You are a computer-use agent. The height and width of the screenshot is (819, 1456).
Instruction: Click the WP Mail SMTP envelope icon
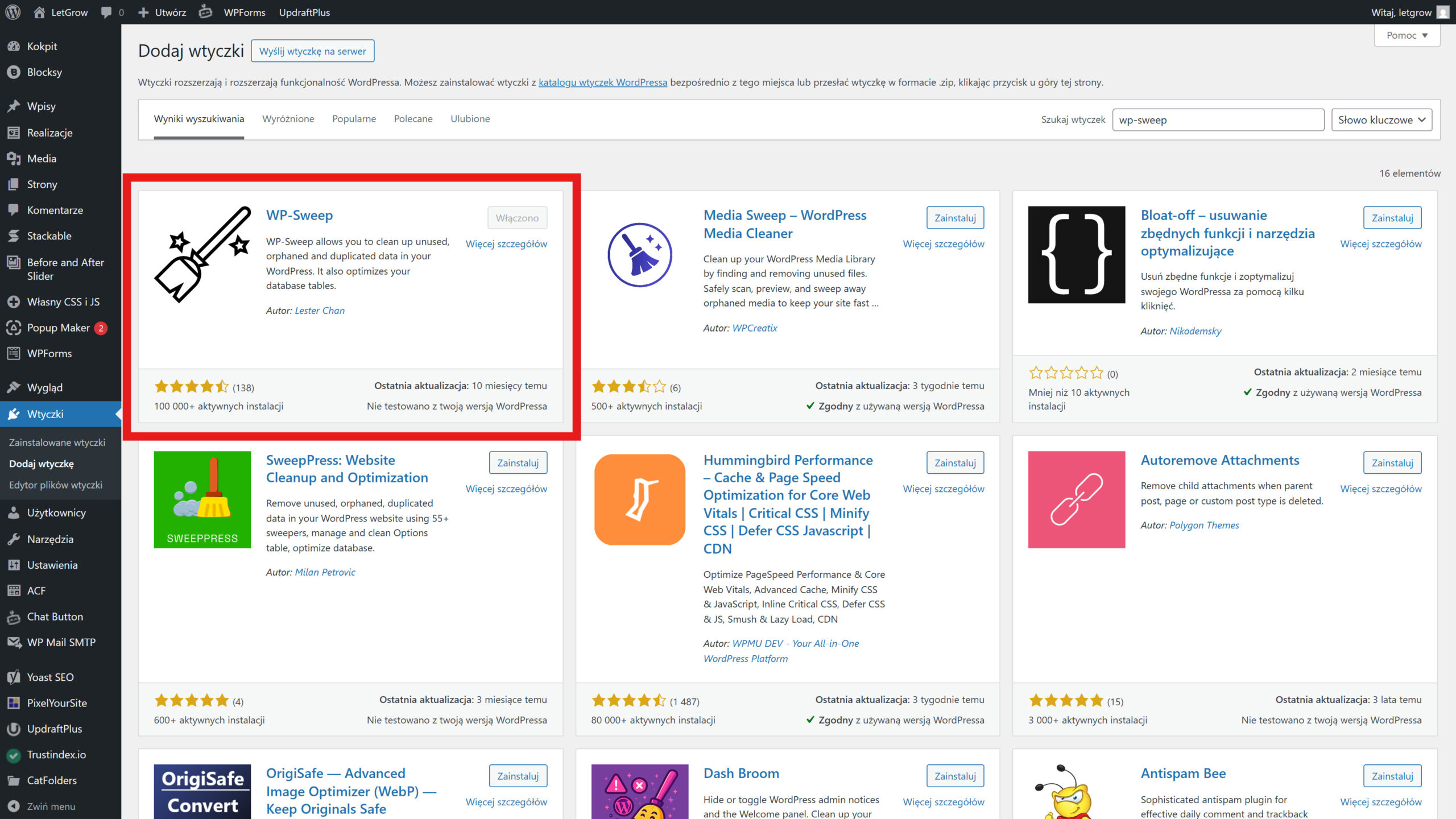[14, 642]
